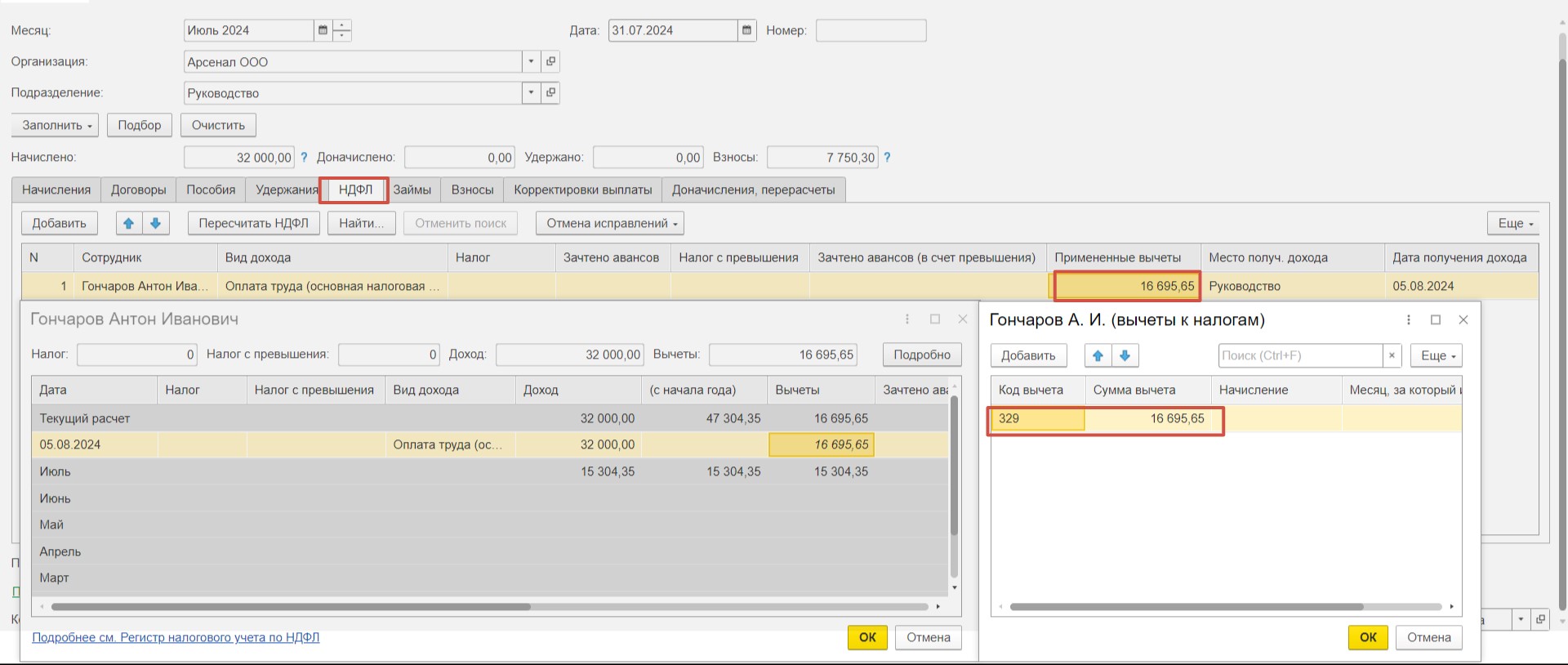
Task: Click the Дата получения дохода cell 05.08.2024
Action: pos(1461,286)
